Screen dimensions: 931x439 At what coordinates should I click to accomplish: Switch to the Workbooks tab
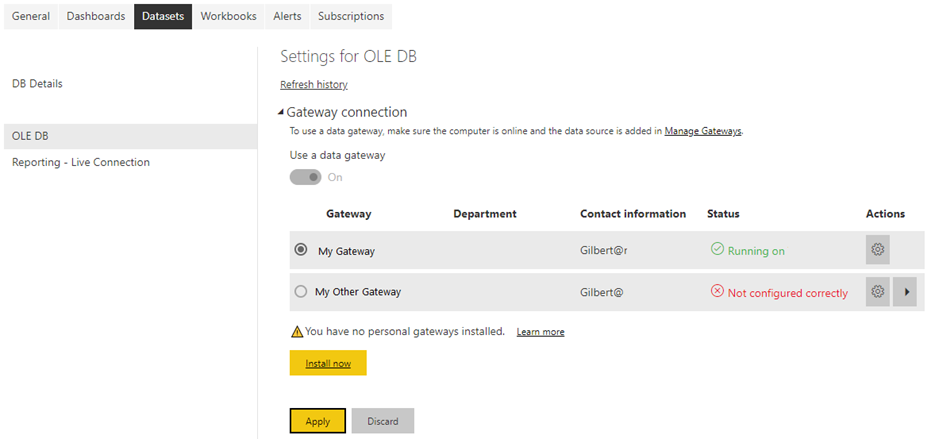coord(229,17)
